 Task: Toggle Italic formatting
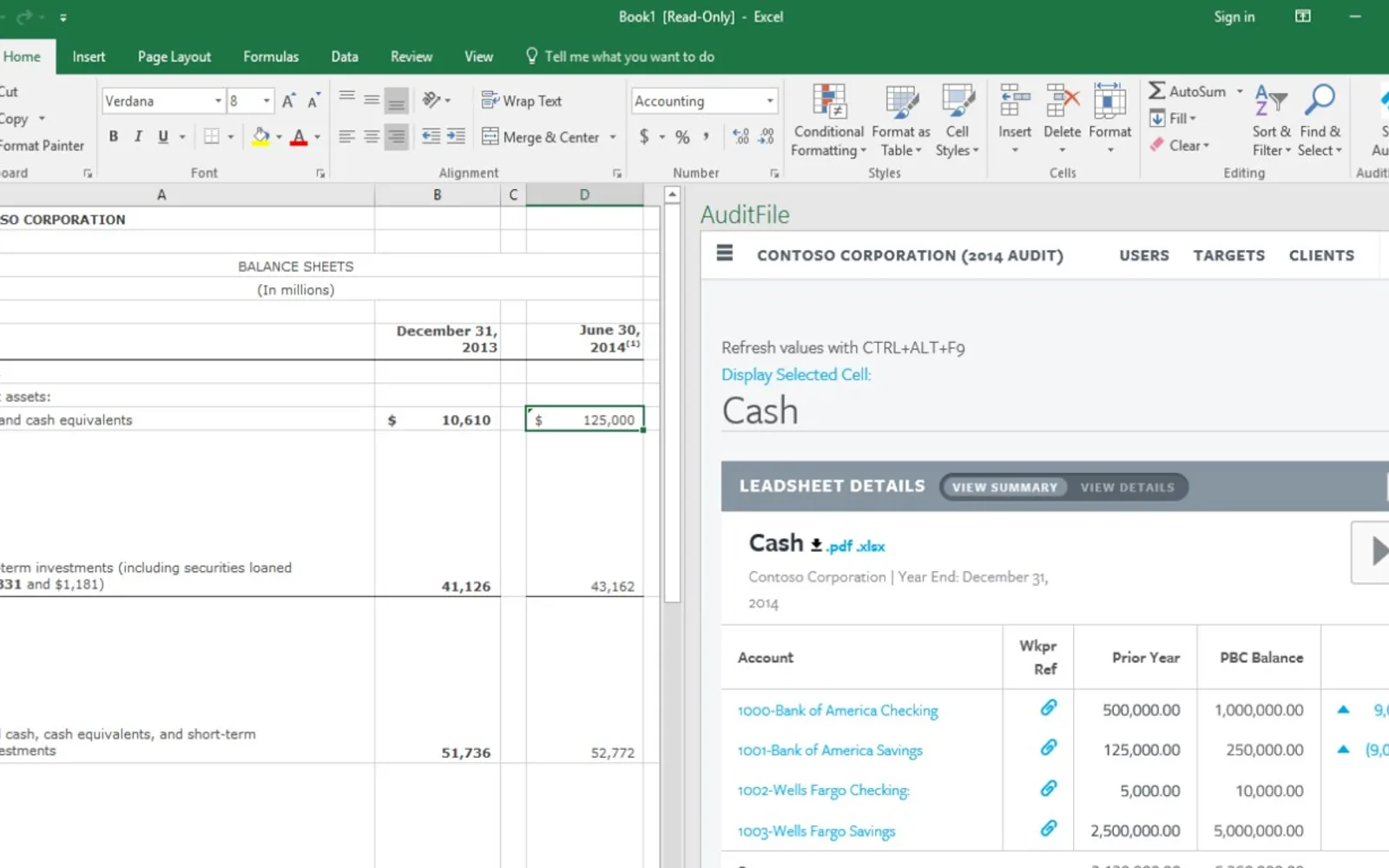(138, 136)
